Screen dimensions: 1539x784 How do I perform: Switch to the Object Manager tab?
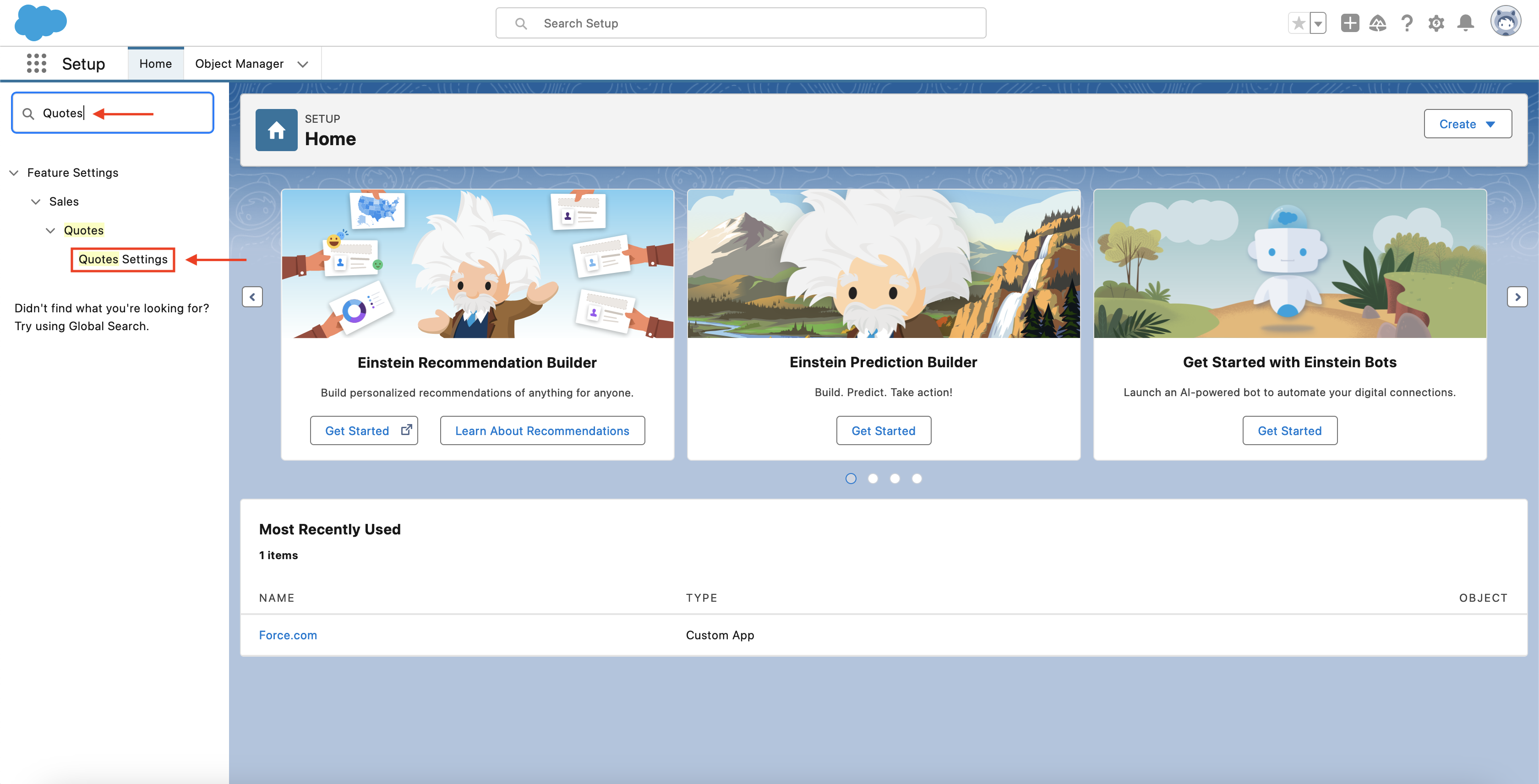[x=239, y=63]
